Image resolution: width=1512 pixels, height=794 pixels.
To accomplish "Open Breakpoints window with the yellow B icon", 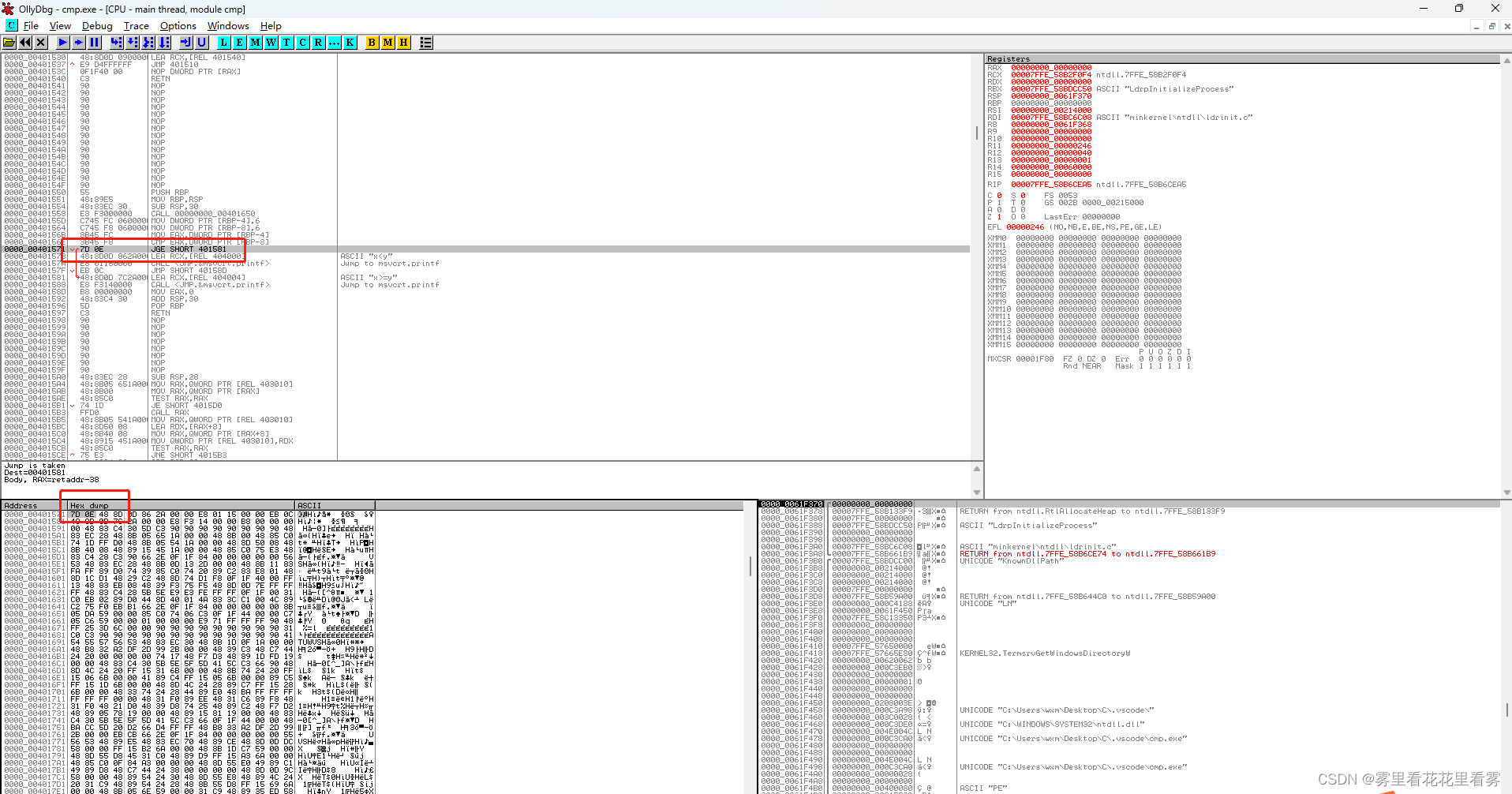I will point(372,43).
